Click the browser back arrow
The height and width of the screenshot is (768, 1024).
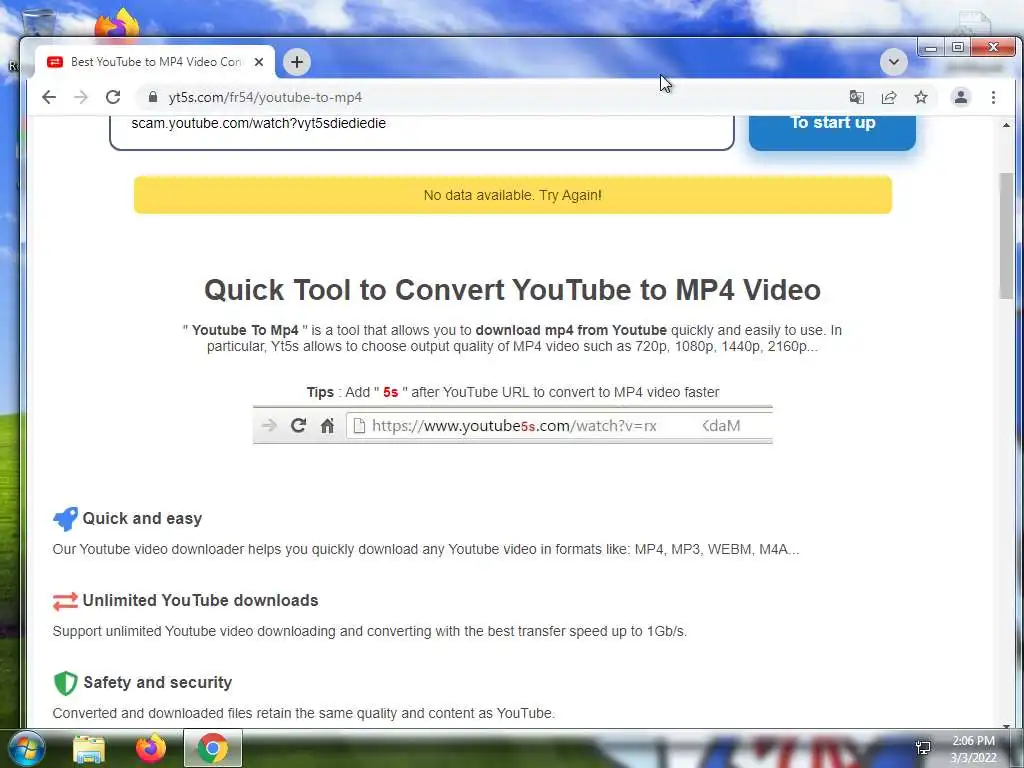(49, 97)
